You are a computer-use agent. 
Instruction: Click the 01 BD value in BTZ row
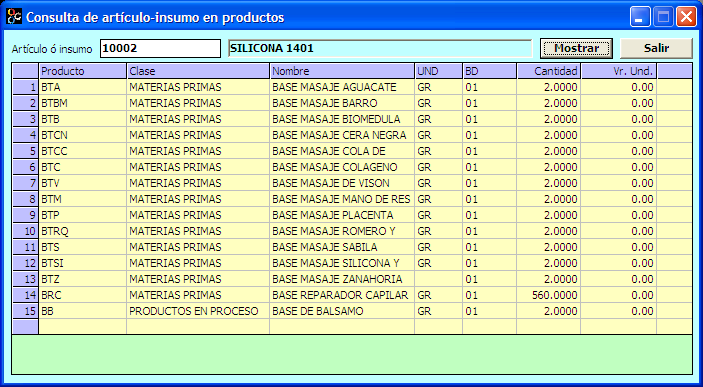[x=490, y=279]
